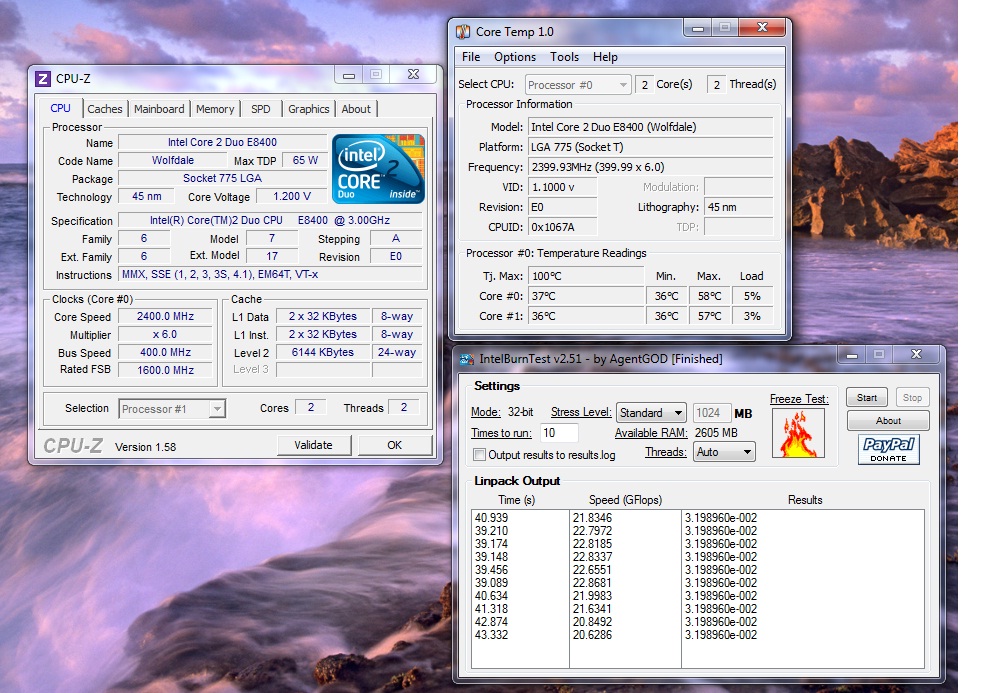This screenshot has height=693, width=1008.
Task: Open the Threads Auto dropdown
Action: click(x=724, y=452)
